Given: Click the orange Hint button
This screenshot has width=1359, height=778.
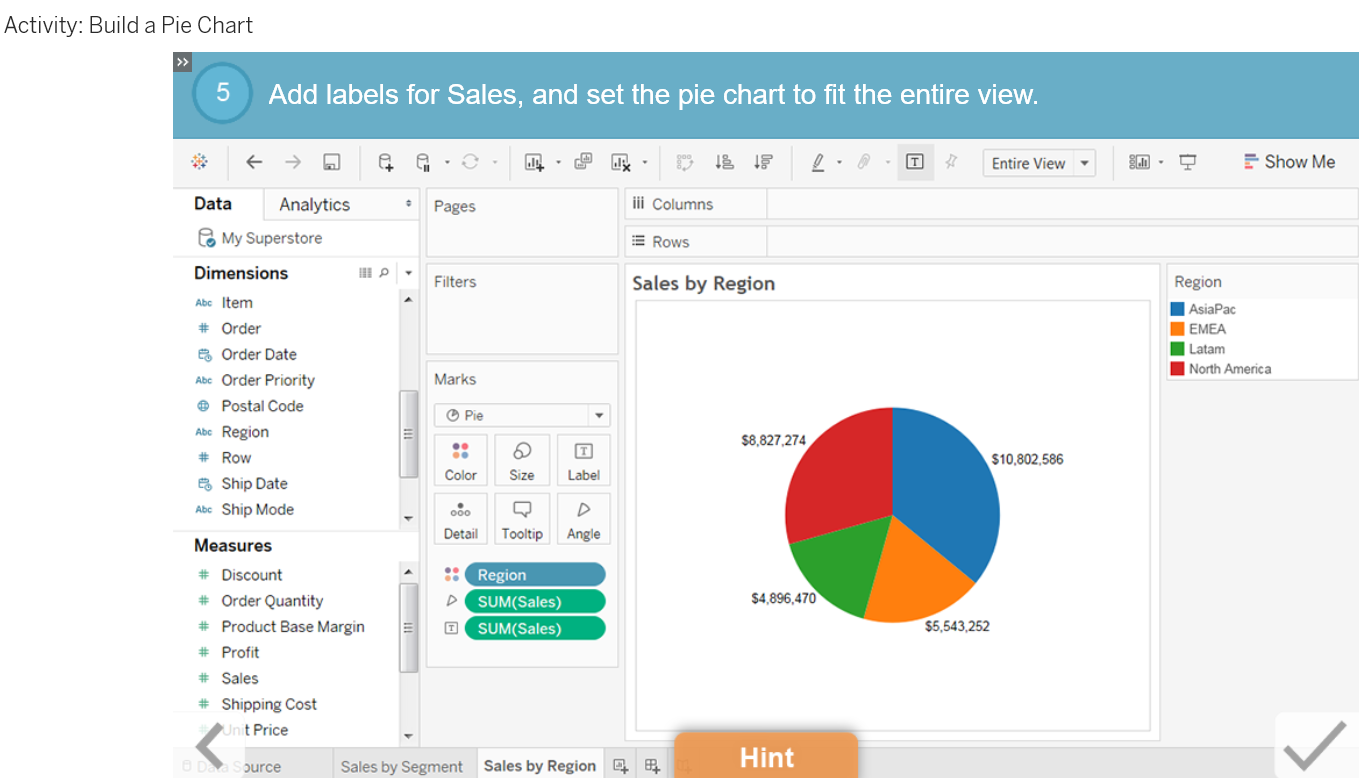Looking at the screenshot, I should 766,756.
